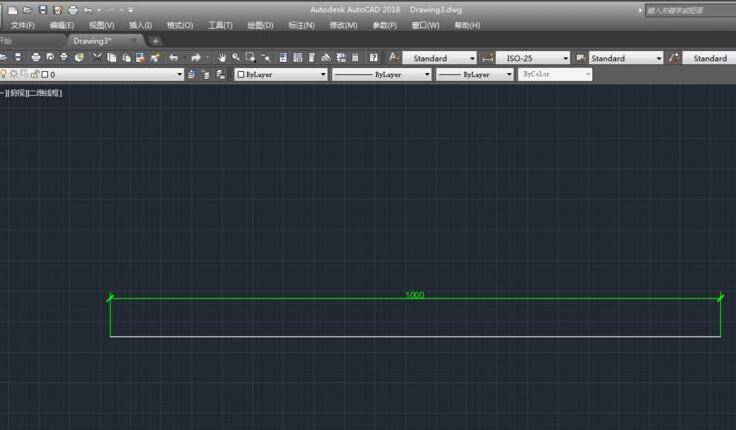Click the new tab plus button
The image size is (736, 430).
click(x=155, y=41)
